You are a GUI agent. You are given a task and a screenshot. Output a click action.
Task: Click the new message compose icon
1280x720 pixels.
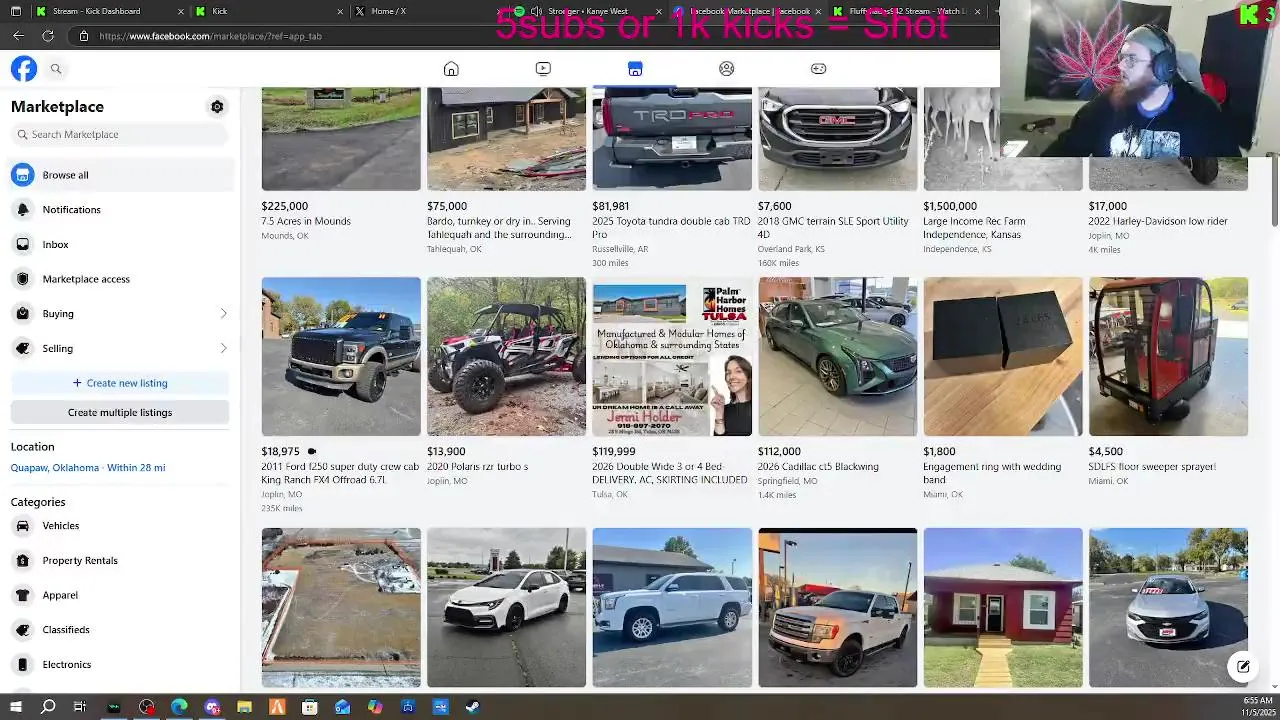click(1243, 666)
